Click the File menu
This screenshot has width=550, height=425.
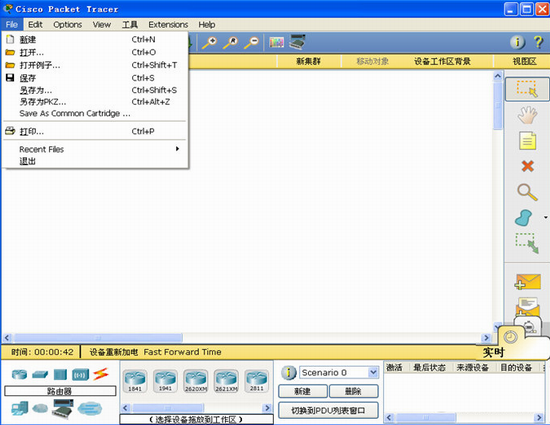pyautogui.click(x=12, y=25)
